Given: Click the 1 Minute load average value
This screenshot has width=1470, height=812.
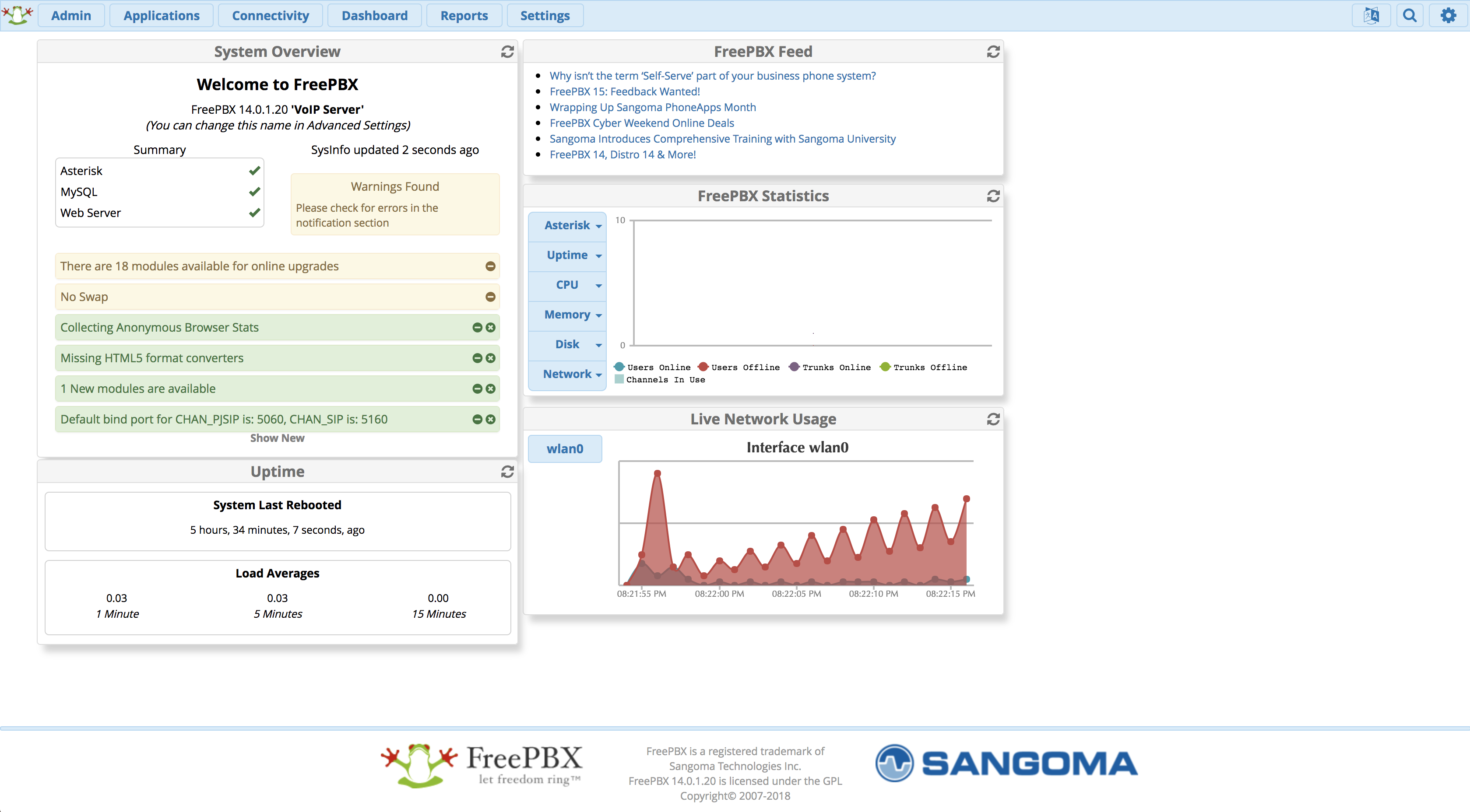Looking at the screenshot, I should tap(116, 598).
